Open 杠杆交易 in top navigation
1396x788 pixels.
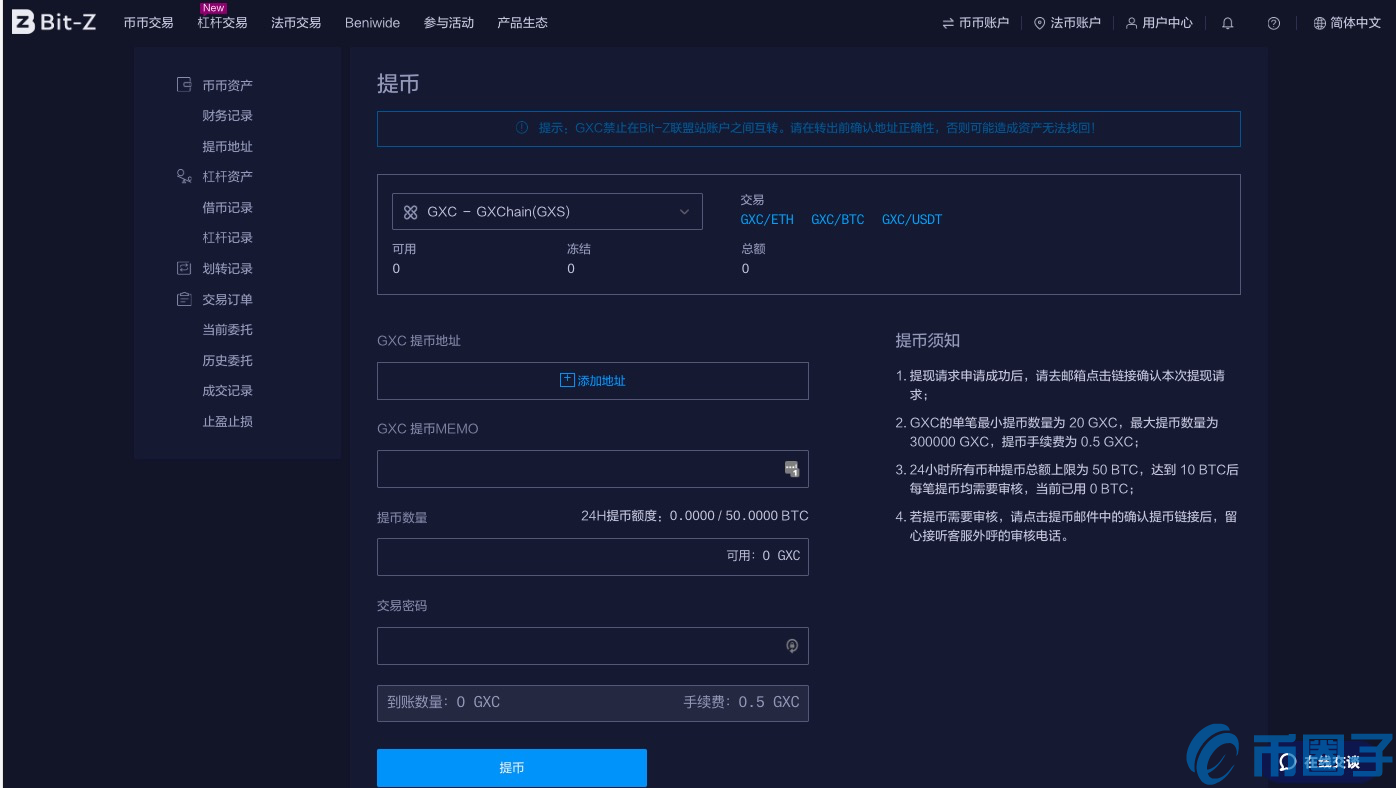(x=222, y=23)
